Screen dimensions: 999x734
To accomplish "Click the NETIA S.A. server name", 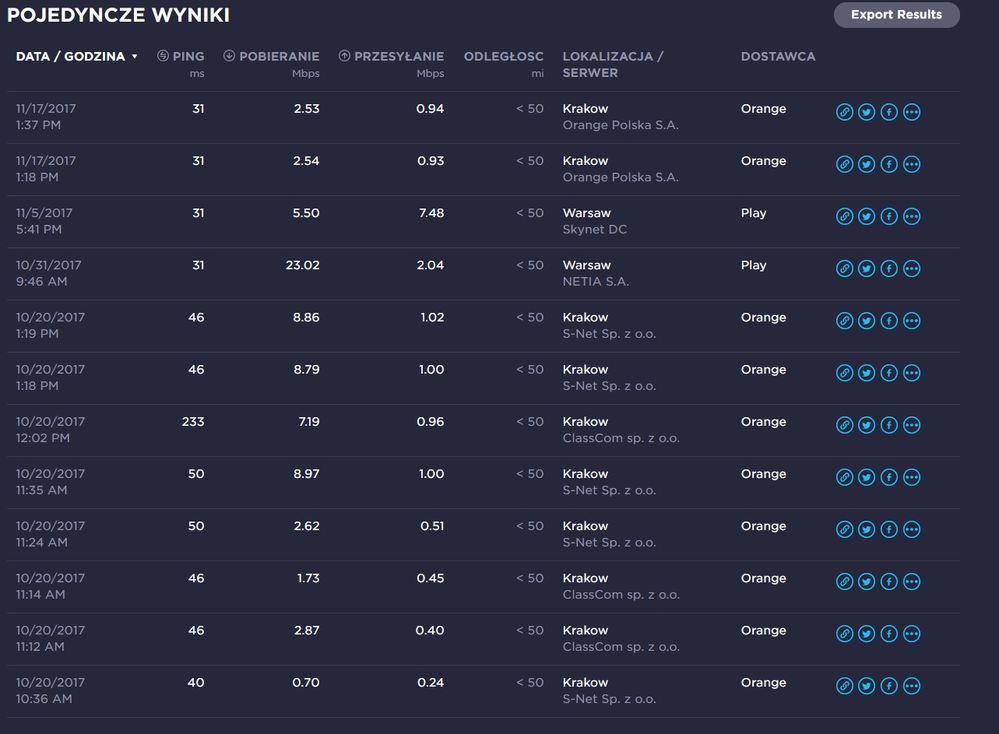I will (596, 282).
